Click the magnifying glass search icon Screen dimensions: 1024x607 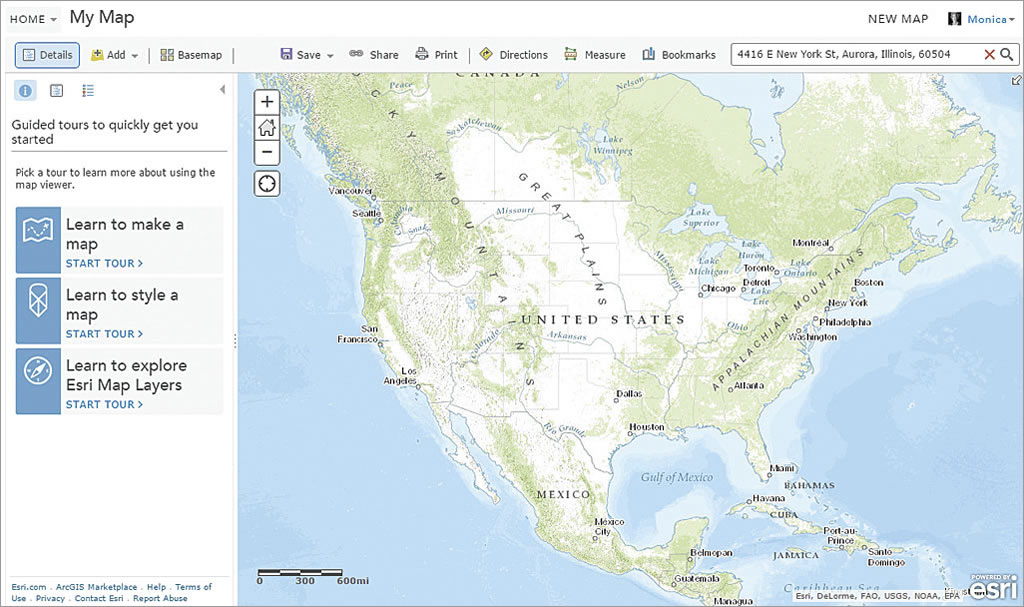1007,54
